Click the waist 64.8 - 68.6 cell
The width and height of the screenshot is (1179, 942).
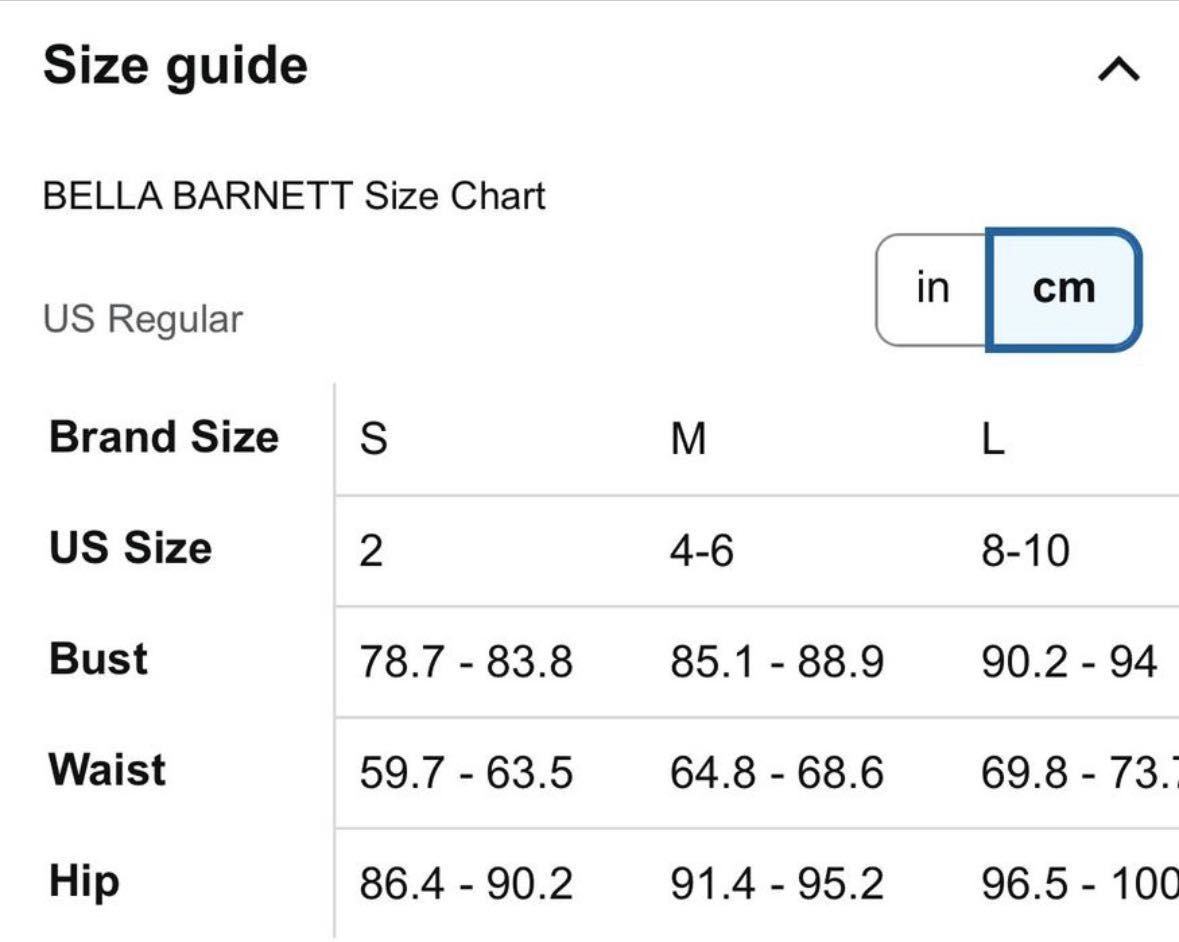pos(777,773)
